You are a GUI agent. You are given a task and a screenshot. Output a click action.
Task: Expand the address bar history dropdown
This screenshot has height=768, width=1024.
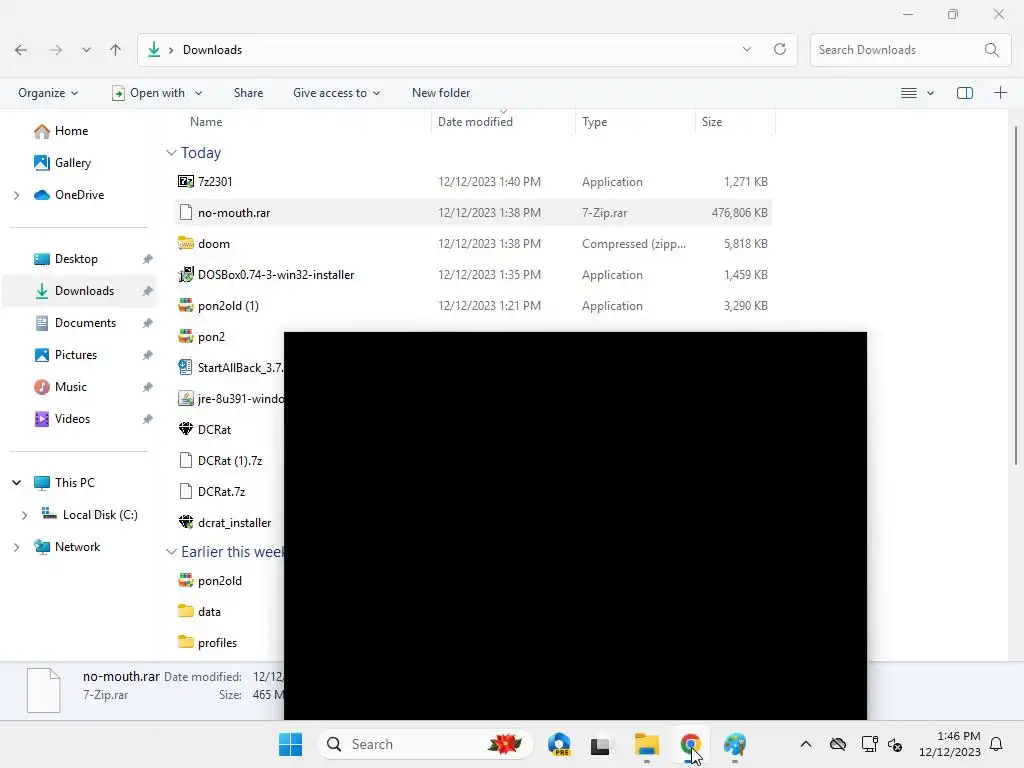(746, 50)
